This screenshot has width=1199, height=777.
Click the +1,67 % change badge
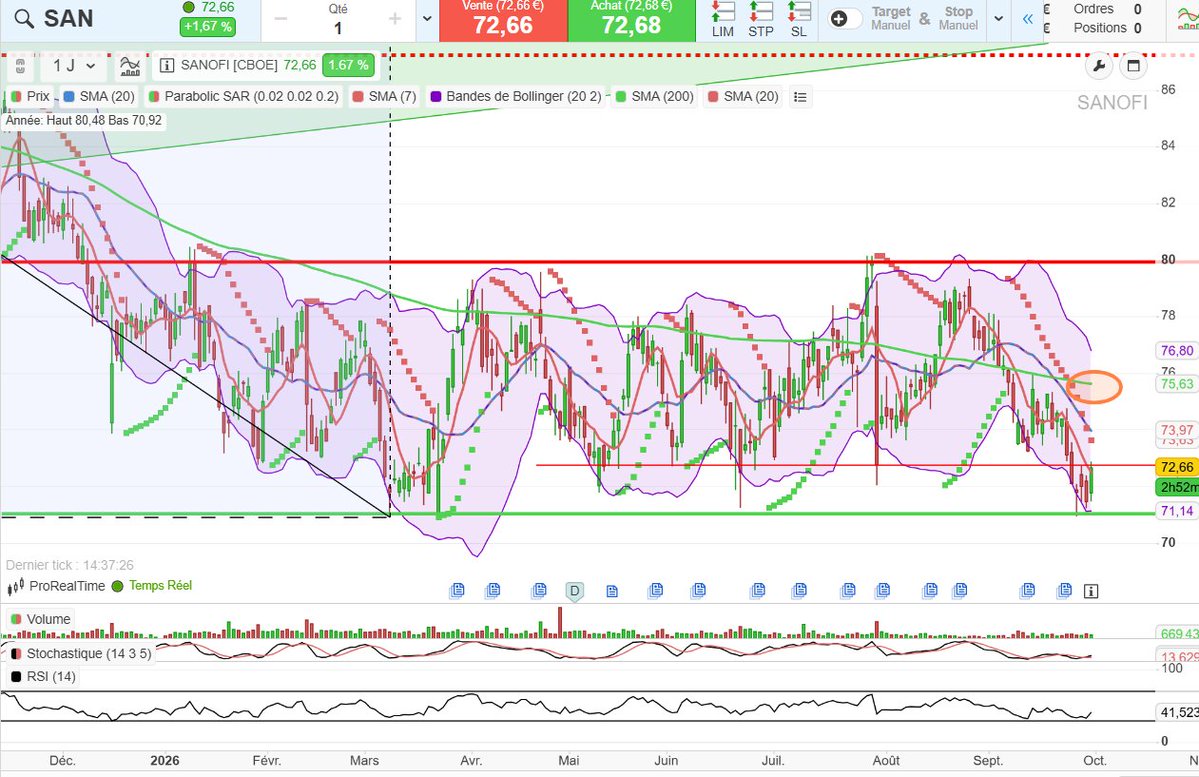pyautogui.click(x=207, y=26)
